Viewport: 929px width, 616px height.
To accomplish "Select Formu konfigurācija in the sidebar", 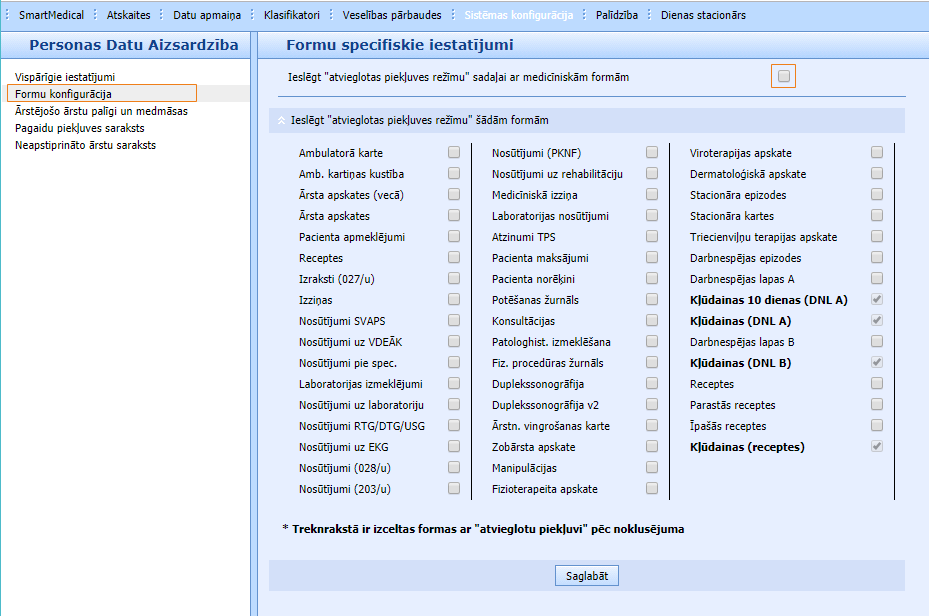I will tap(64, 94).
